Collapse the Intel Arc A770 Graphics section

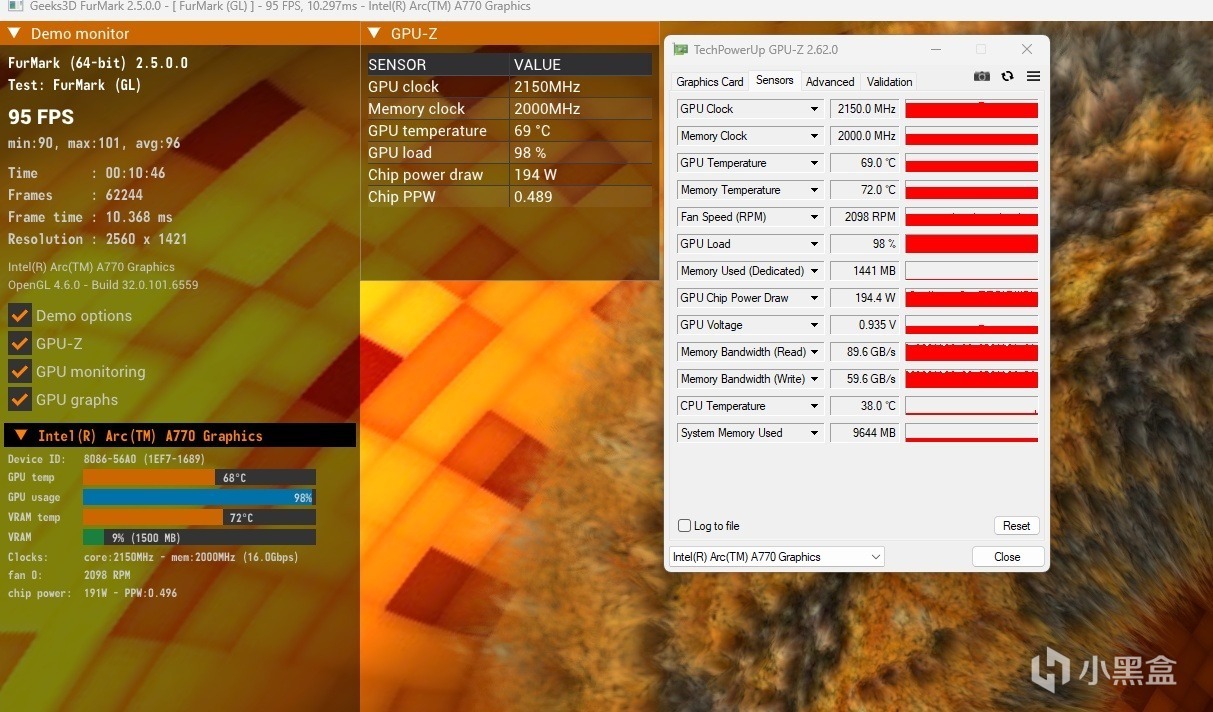click(21, 435)
